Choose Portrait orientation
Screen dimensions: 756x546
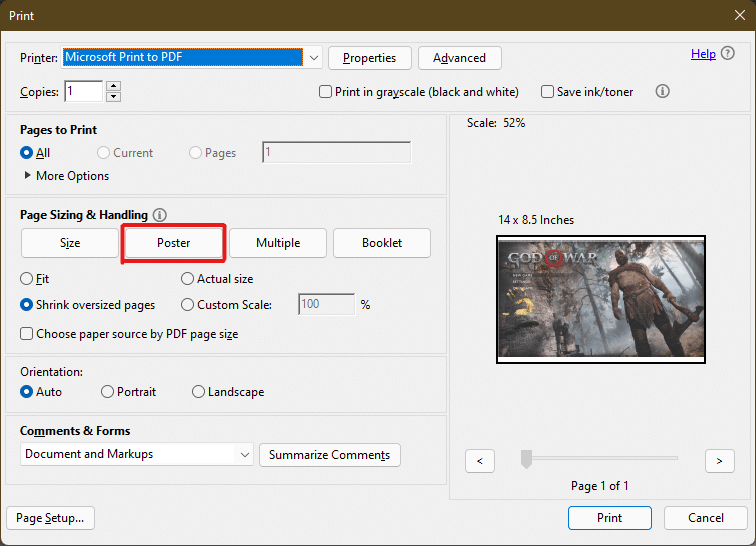click(x=107, y=392)
